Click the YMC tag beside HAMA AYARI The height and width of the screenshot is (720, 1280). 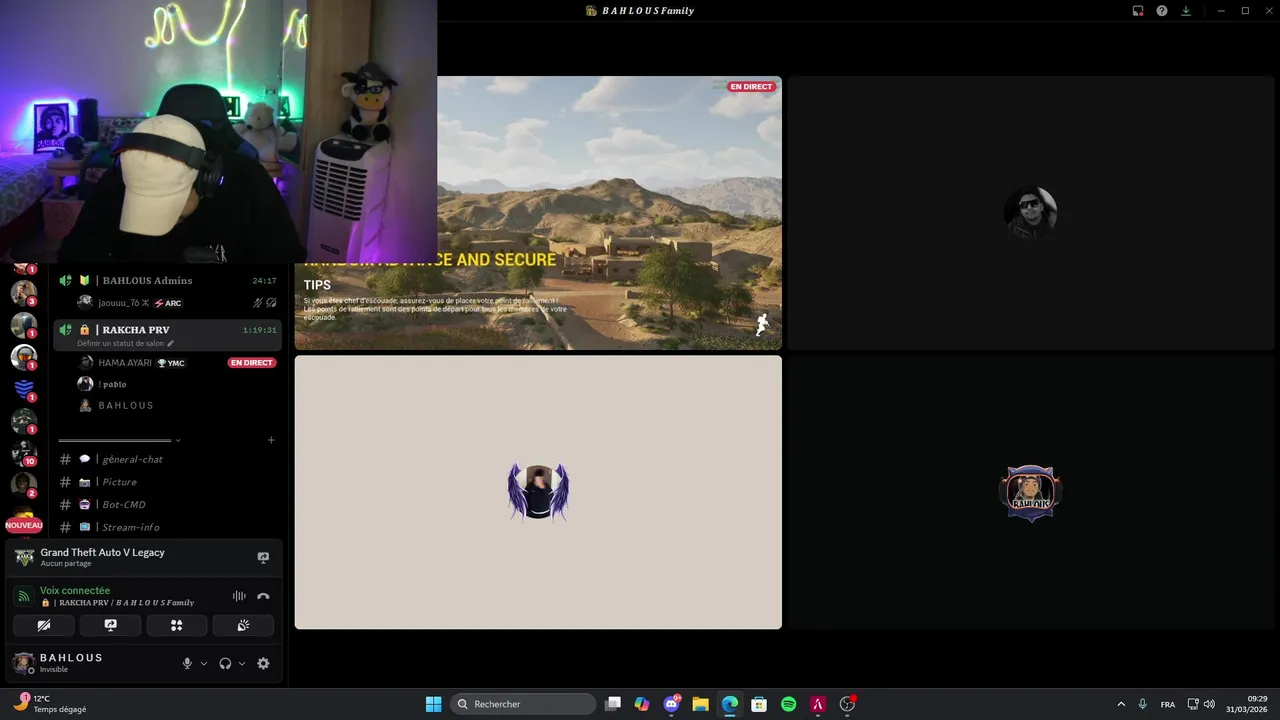tap(171, 363)
